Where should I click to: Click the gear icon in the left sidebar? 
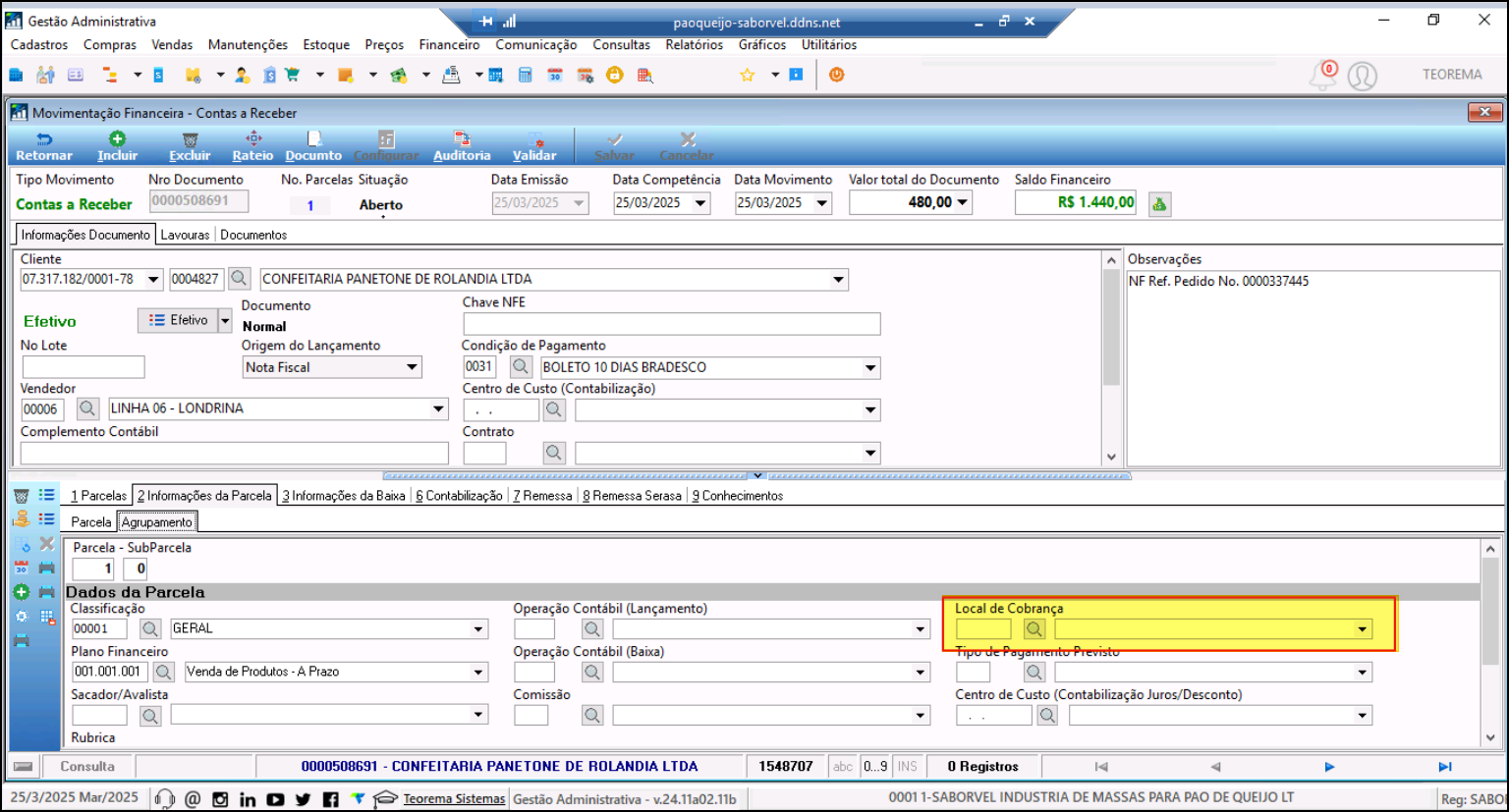point(21,617)
